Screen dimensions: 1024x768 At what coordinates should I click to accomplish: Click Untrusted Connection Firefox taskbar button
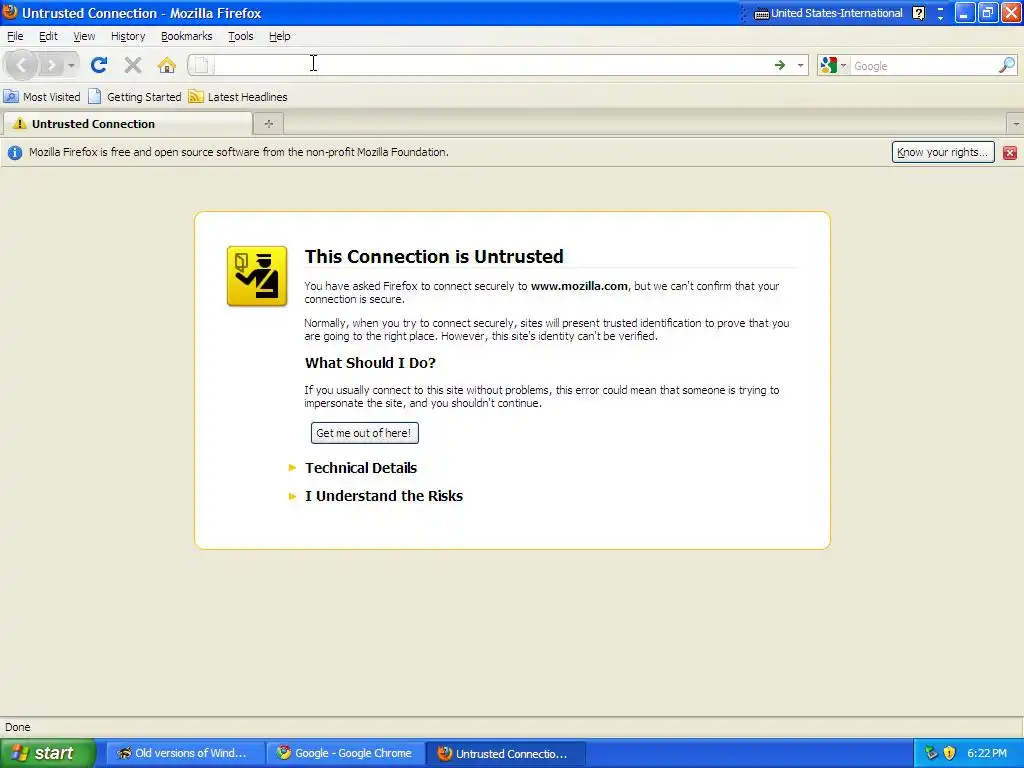click(x=505, y=753)
